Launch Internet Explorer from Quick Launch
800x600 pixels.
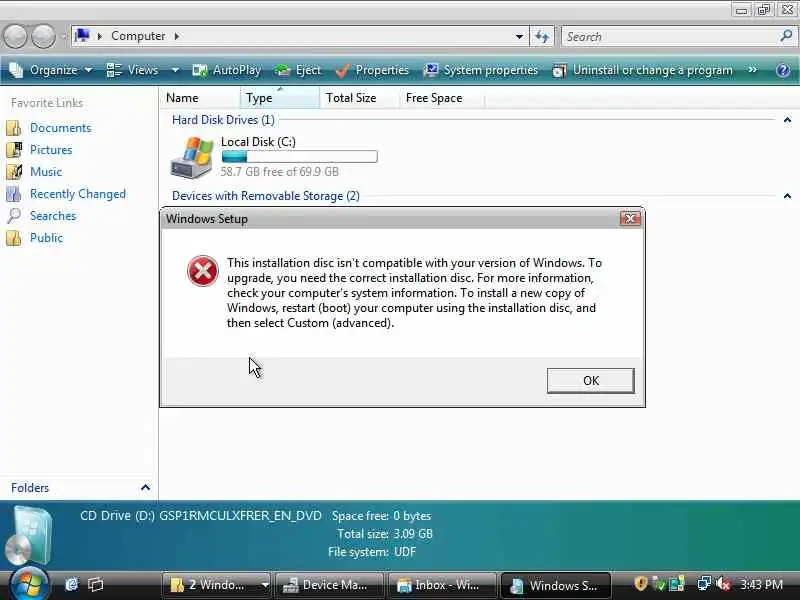click(72, 584)
